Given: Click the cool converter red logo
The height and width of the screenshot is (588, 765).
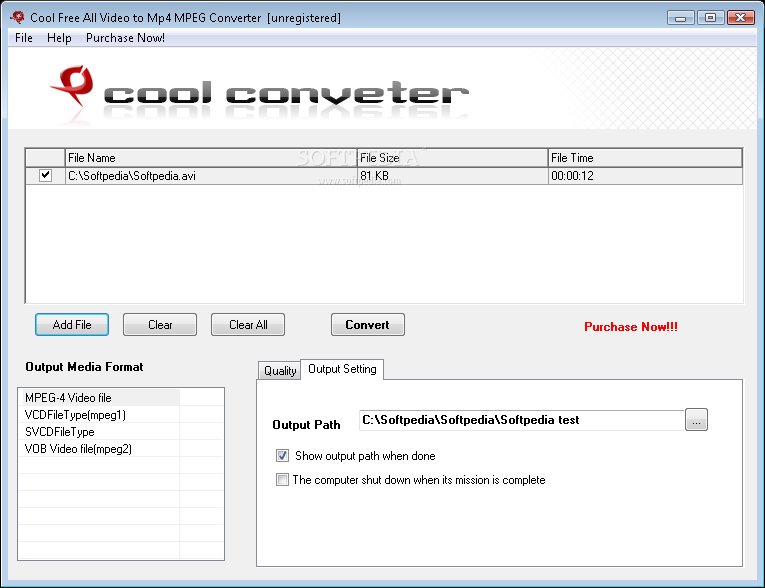Looking at the screenshot, I should click(72, 86).
